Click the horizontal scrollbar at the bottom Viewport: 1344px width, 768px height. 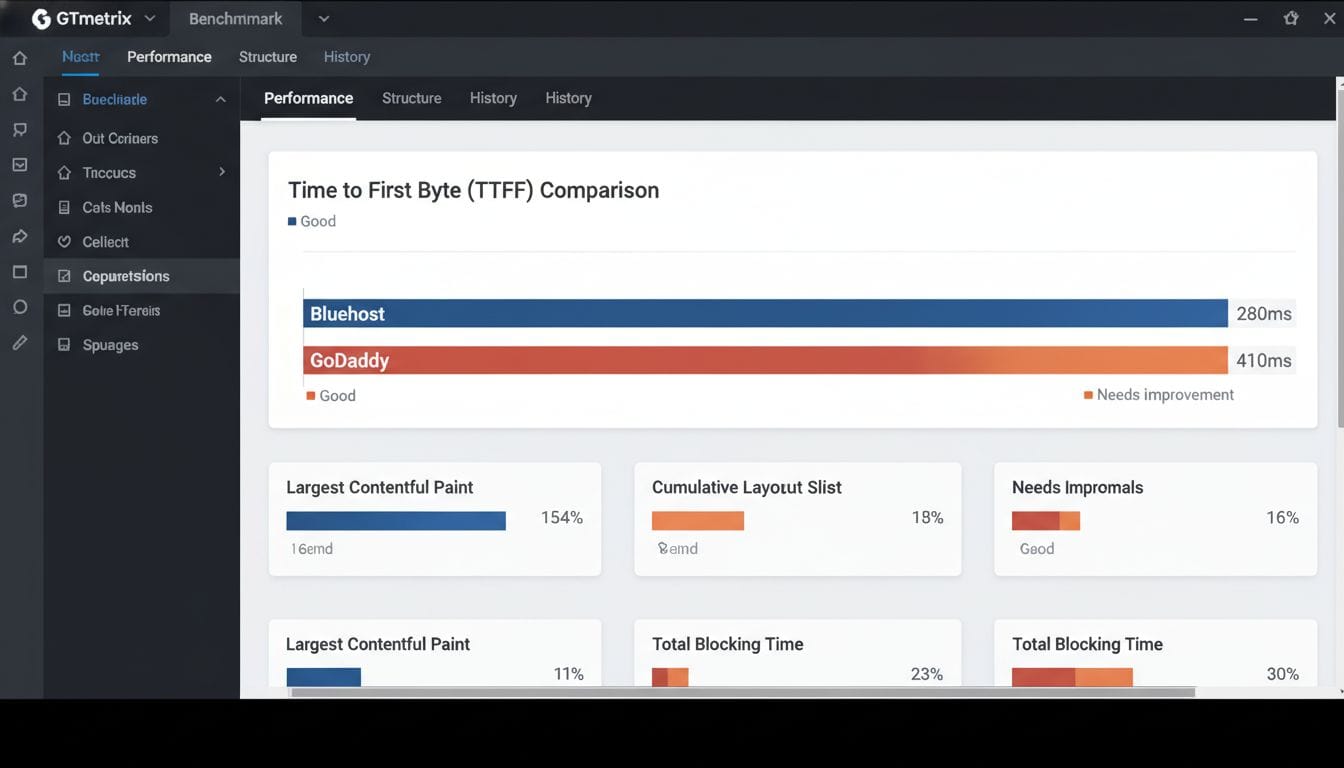(742, 692)
